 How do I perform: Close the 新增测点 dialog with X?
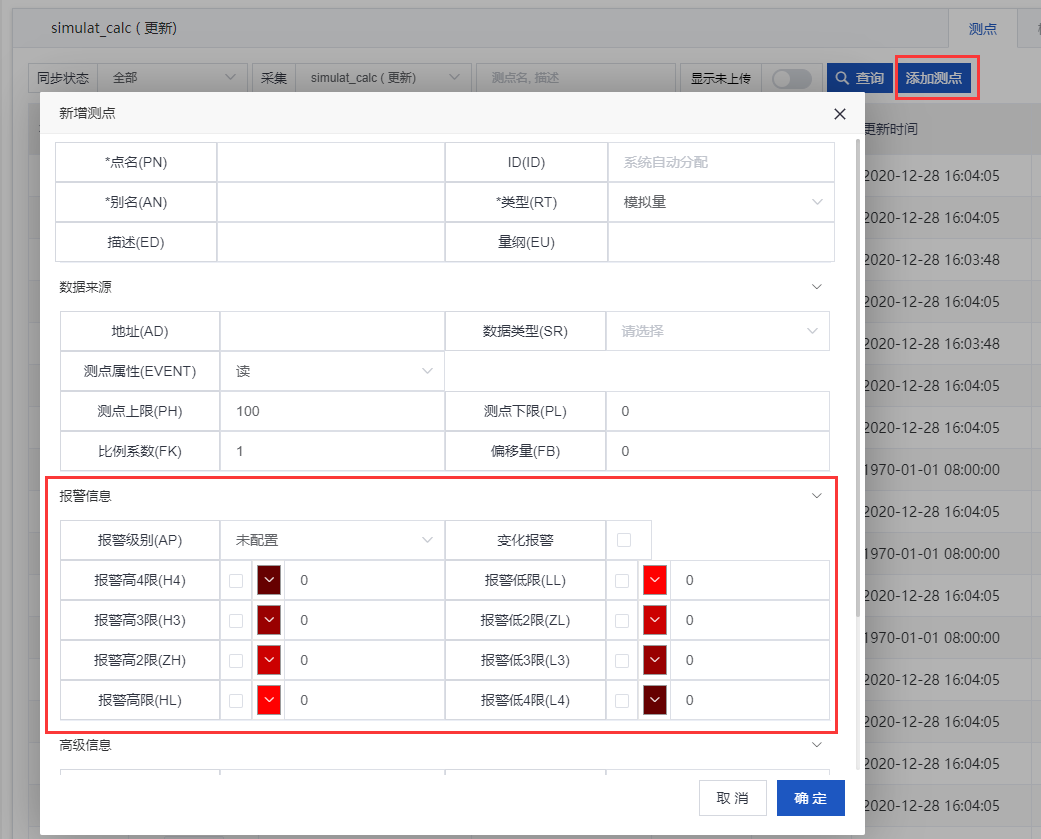[839, 114]
